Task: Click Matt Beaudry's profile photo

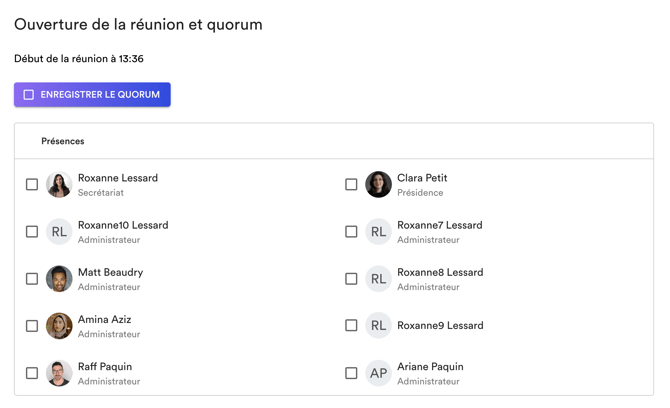Action: (x=59, y=279)
